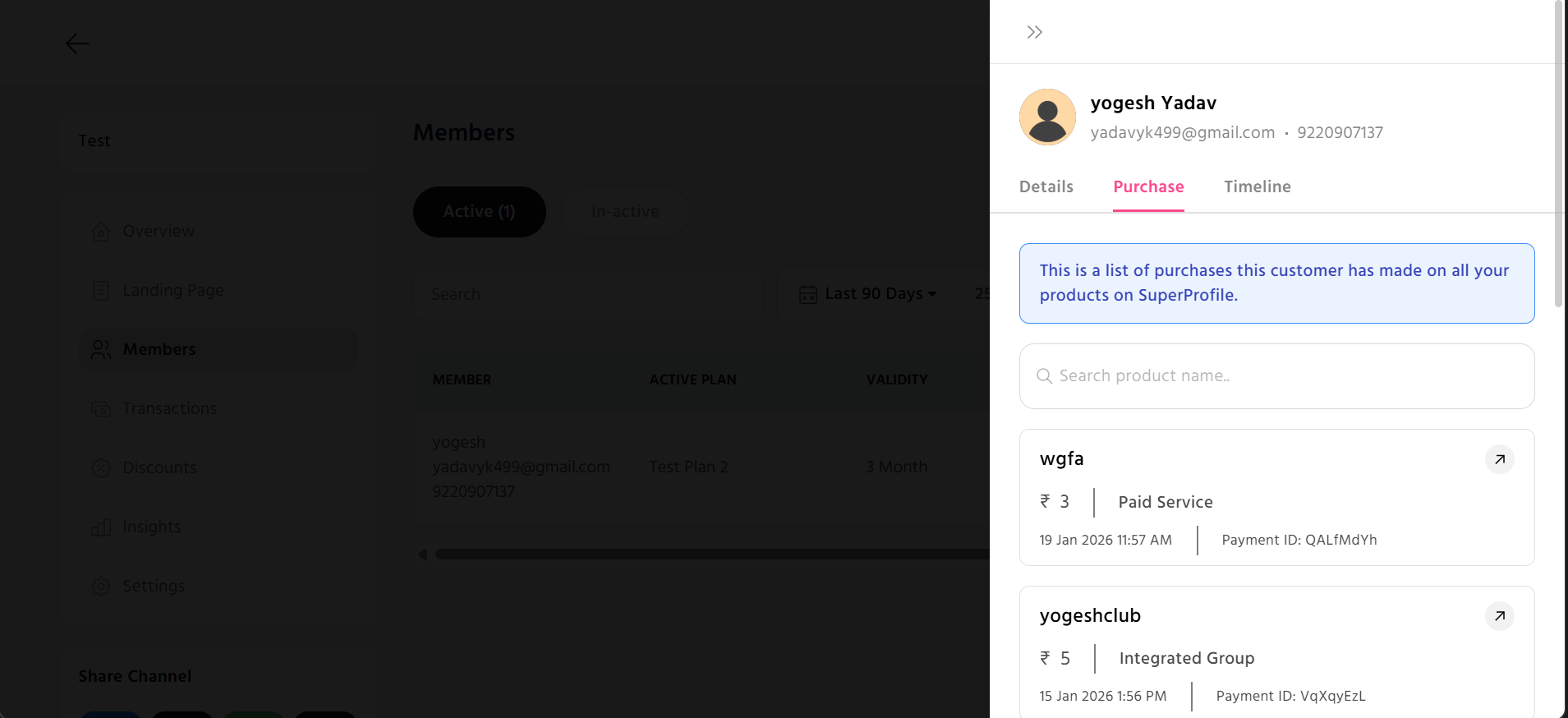Image resolution: width=1568 pixels, height=718 pixels.
Task: Show the In-active members list
Action: pos(625,212)
